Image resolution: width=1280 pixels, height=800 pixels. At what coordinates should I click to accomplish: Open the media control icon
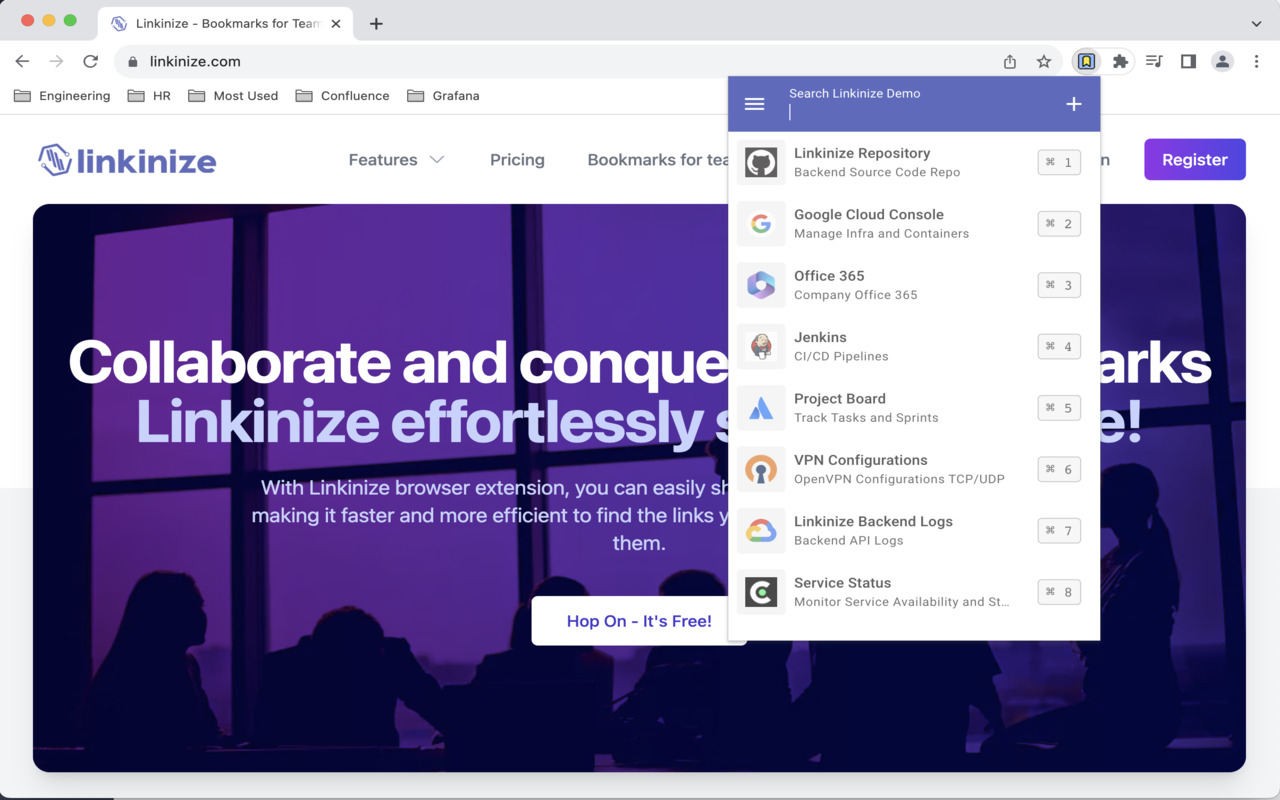[1154, 62]
